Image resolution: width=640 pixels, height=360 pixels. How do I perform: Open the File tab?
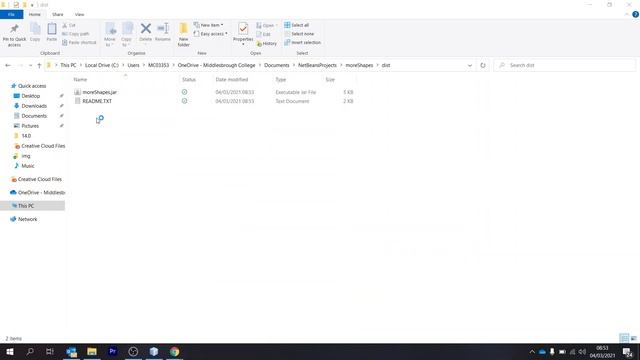pos(11,15)
